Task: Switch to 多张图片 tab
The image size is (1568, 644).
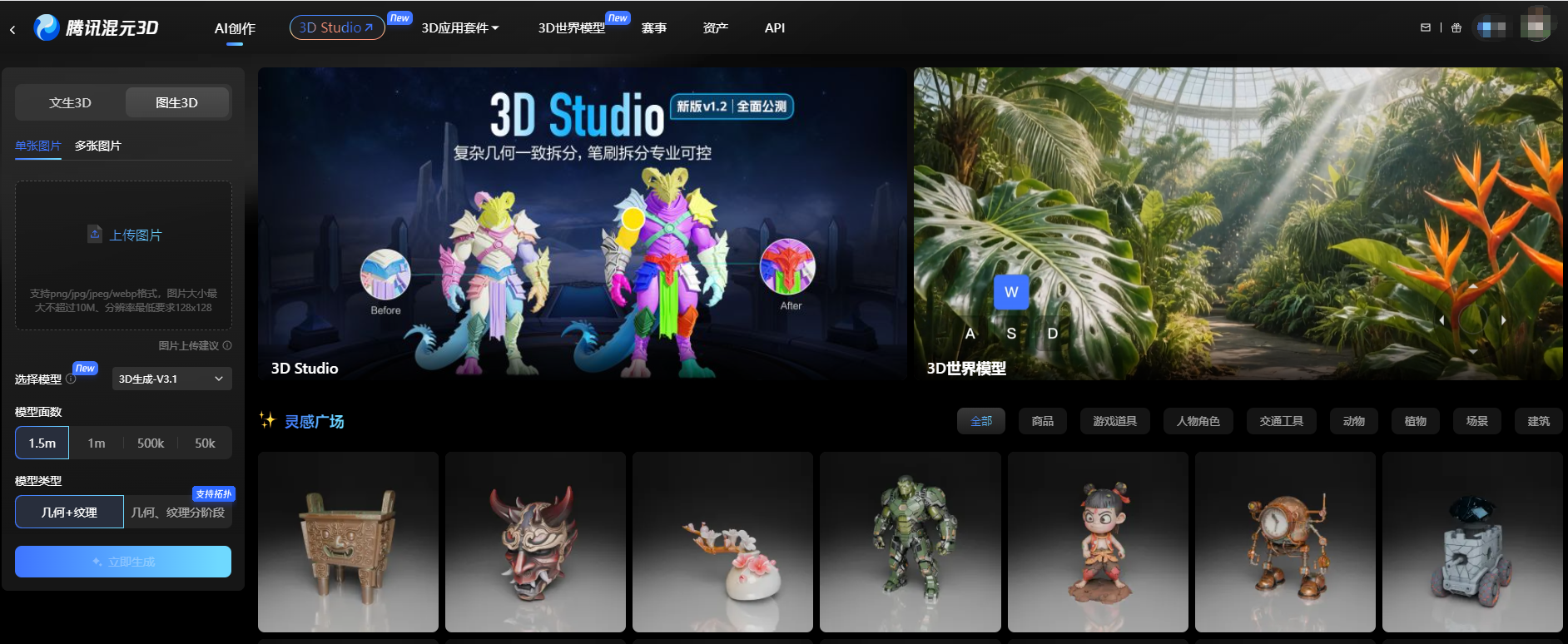Action: pyautogui.click(x=98, y=146)
